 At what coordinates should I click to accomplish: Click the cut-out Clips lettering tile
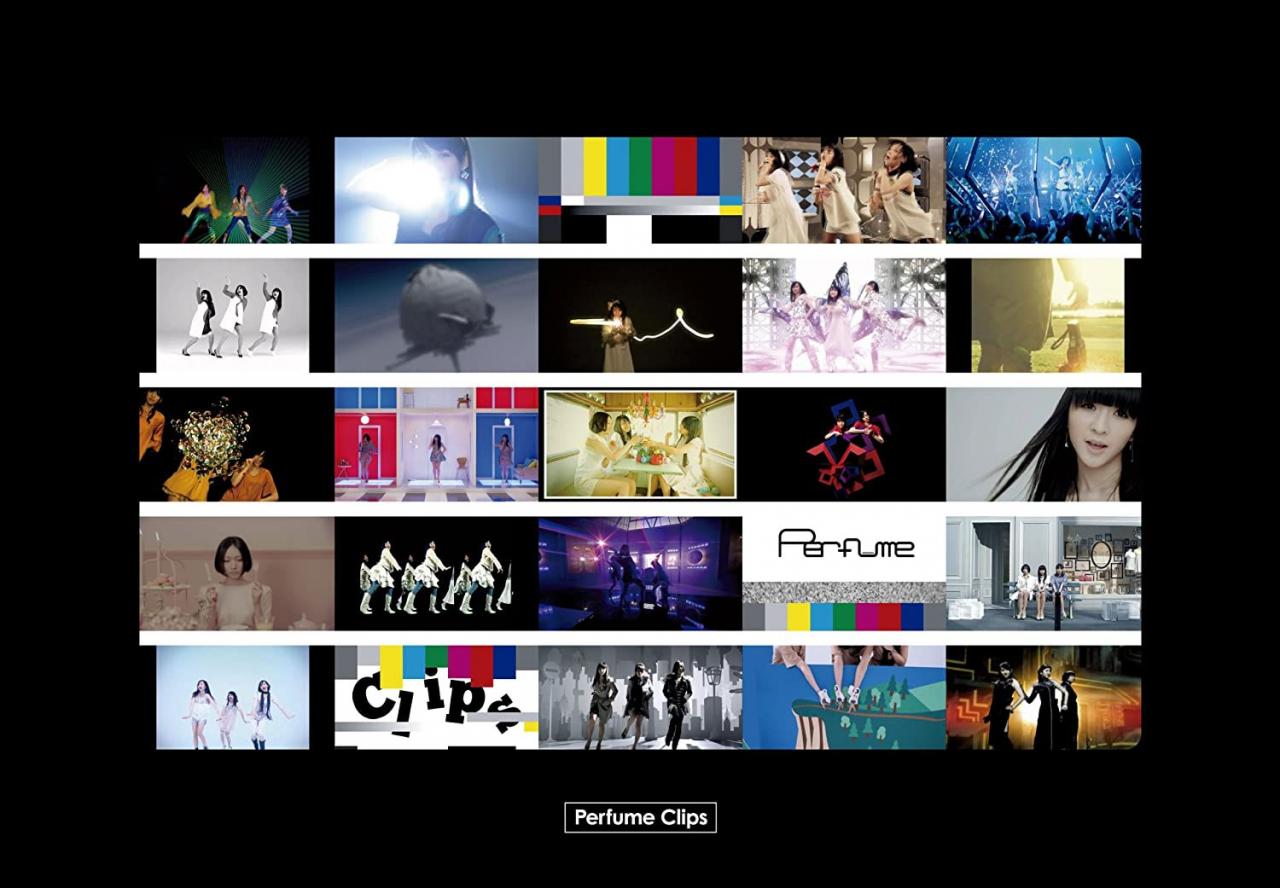click(x=436, y=697)
